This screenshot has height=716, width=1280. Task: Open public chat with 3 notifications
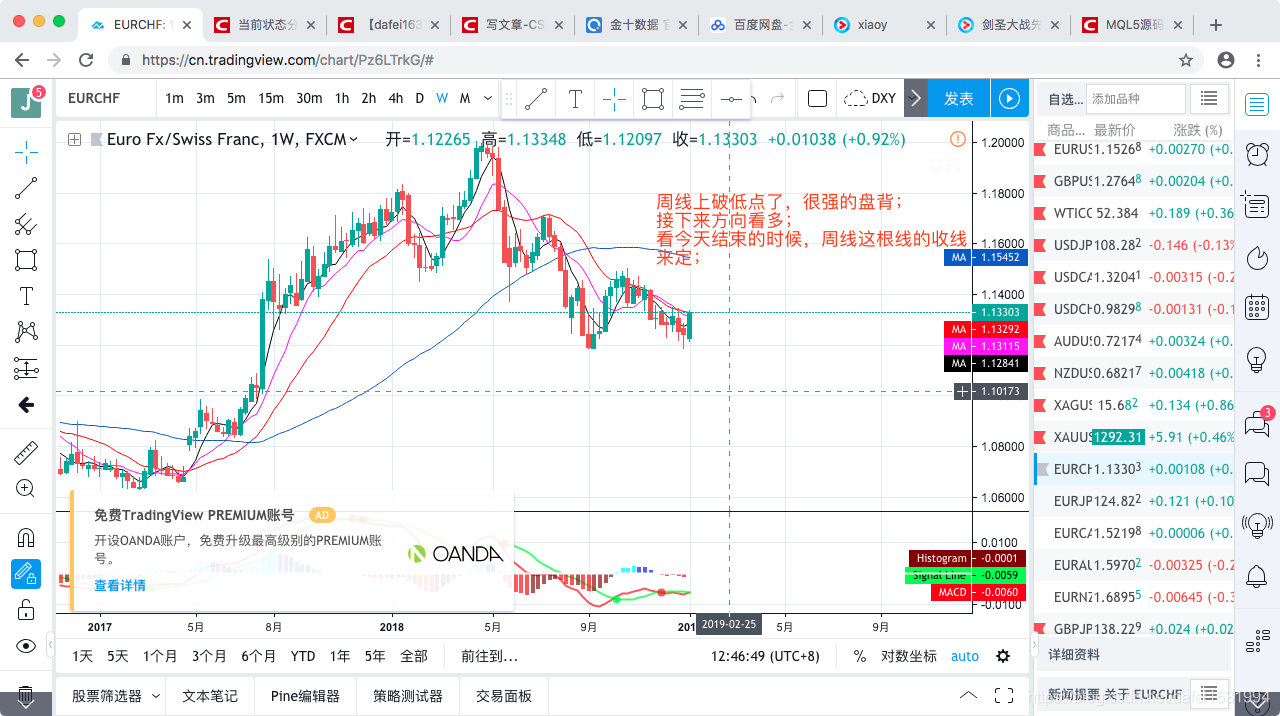(1257, 422)
